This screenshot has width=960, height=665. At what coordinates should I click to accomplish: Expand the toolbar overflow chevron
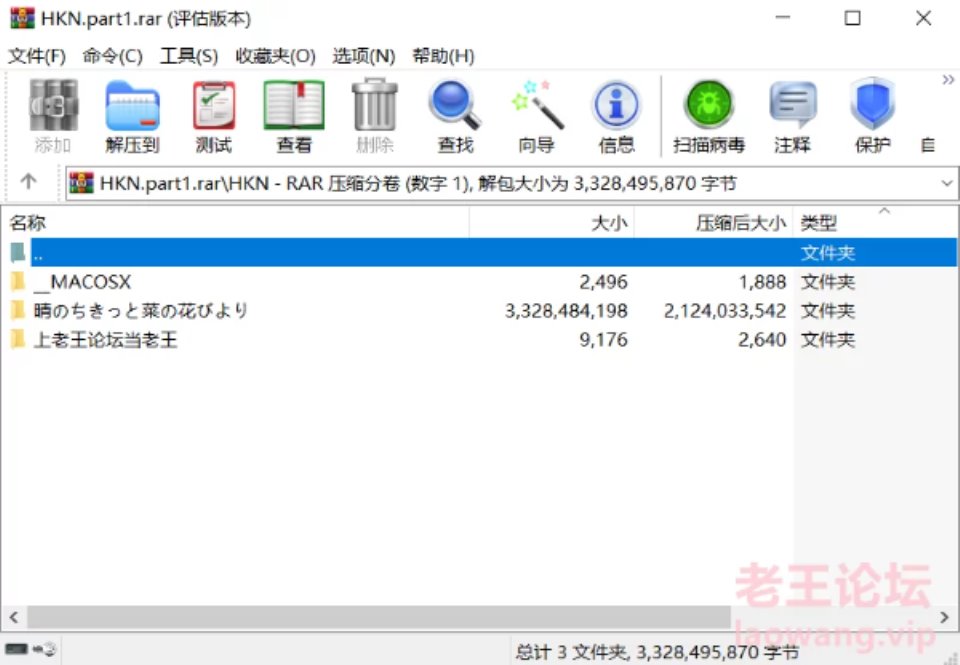948,80
